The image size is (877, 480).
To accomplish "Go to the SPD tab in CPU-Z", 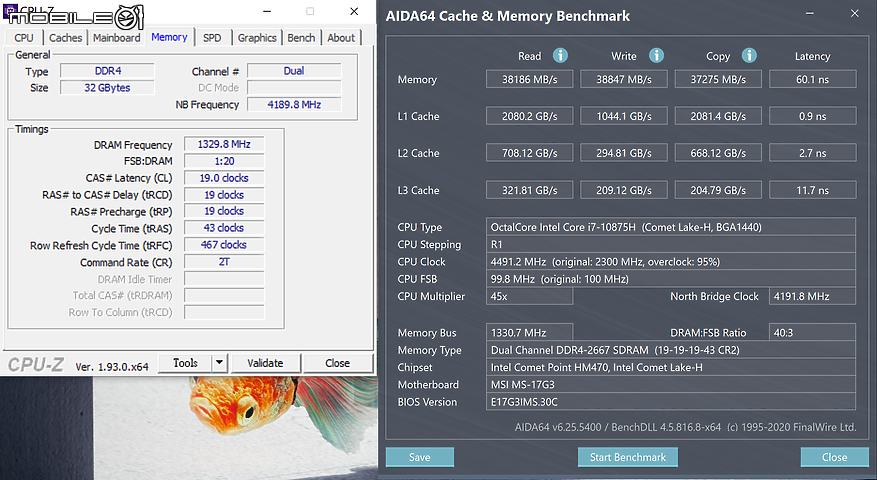I will (x=212, y=38).
